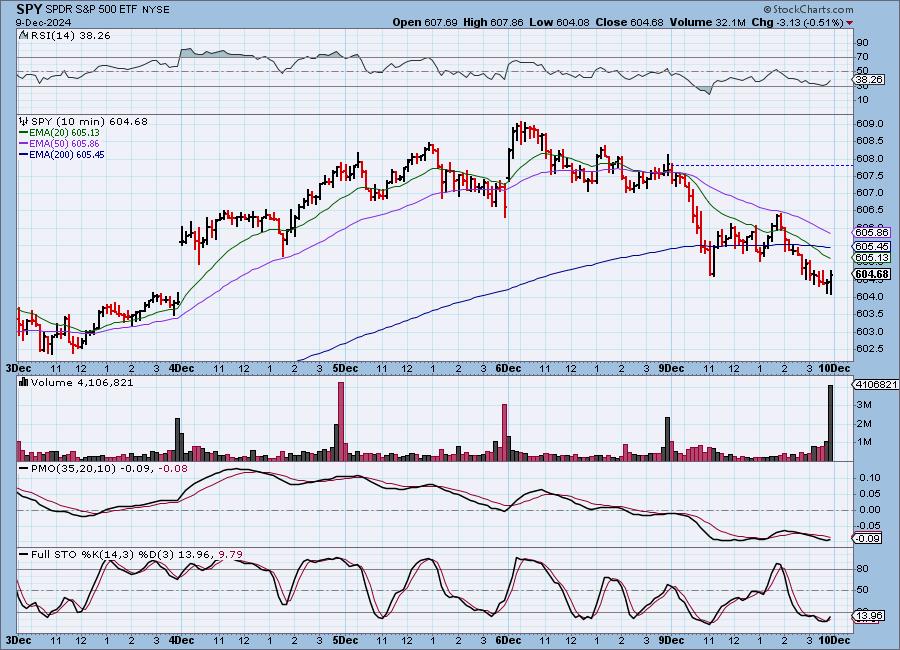The width and height of the screenshot is (900, 650).
Task: Click the 604.68 last price tag
Action: 871,274
